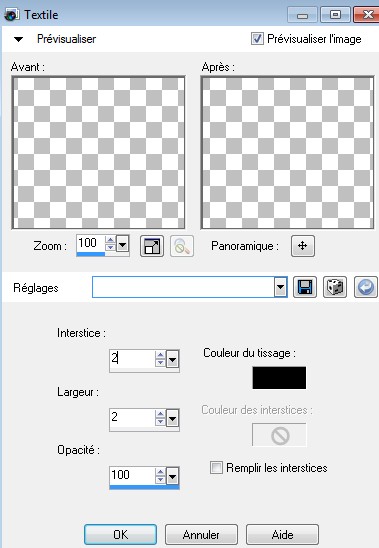The height and width of the screenshot is (548, 379).
Task: Open the Zoom value dropdown arrow
Action: click(x=122, y=244)
